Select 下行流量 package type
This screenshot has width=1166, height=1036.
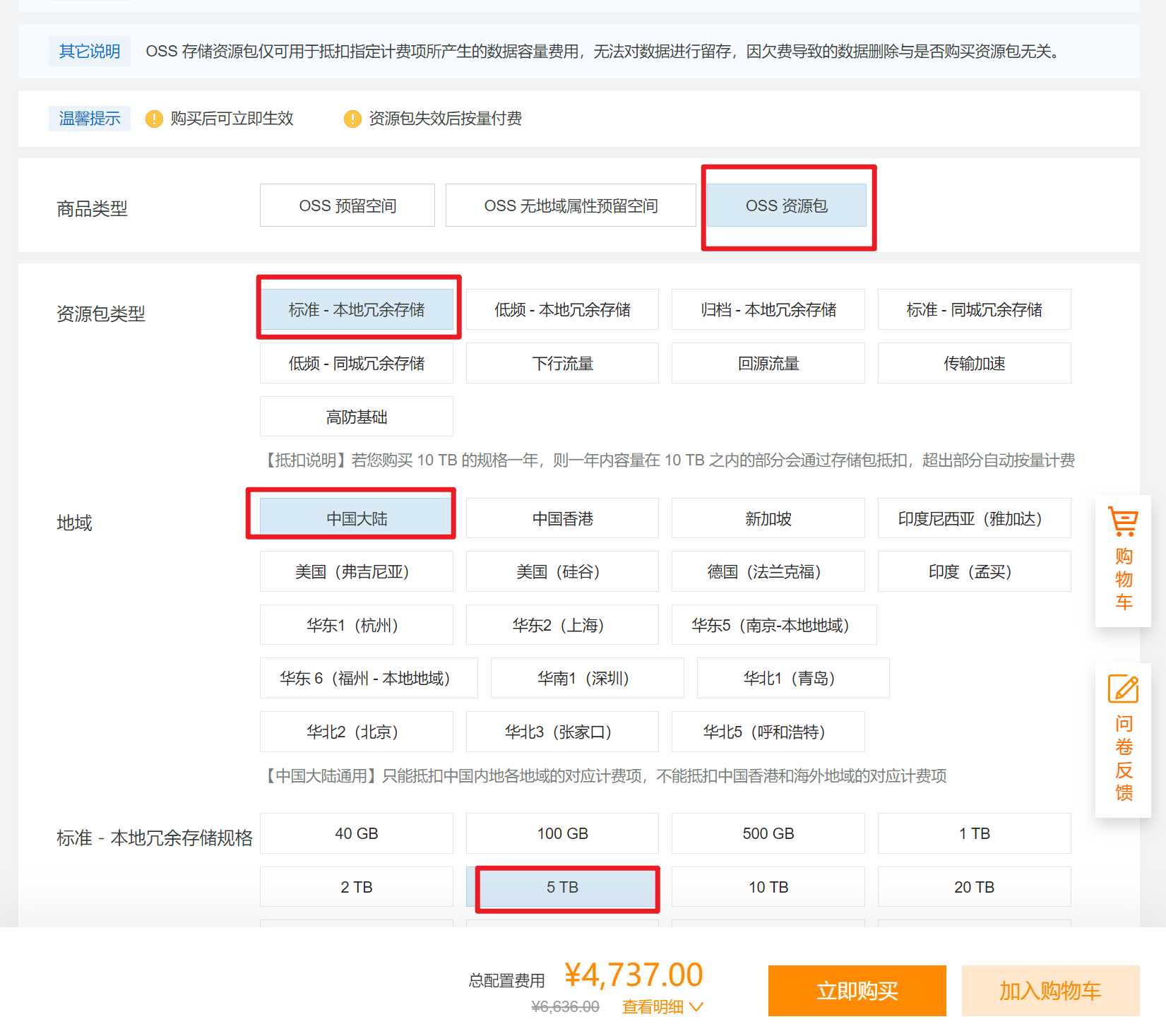[562, 363]
